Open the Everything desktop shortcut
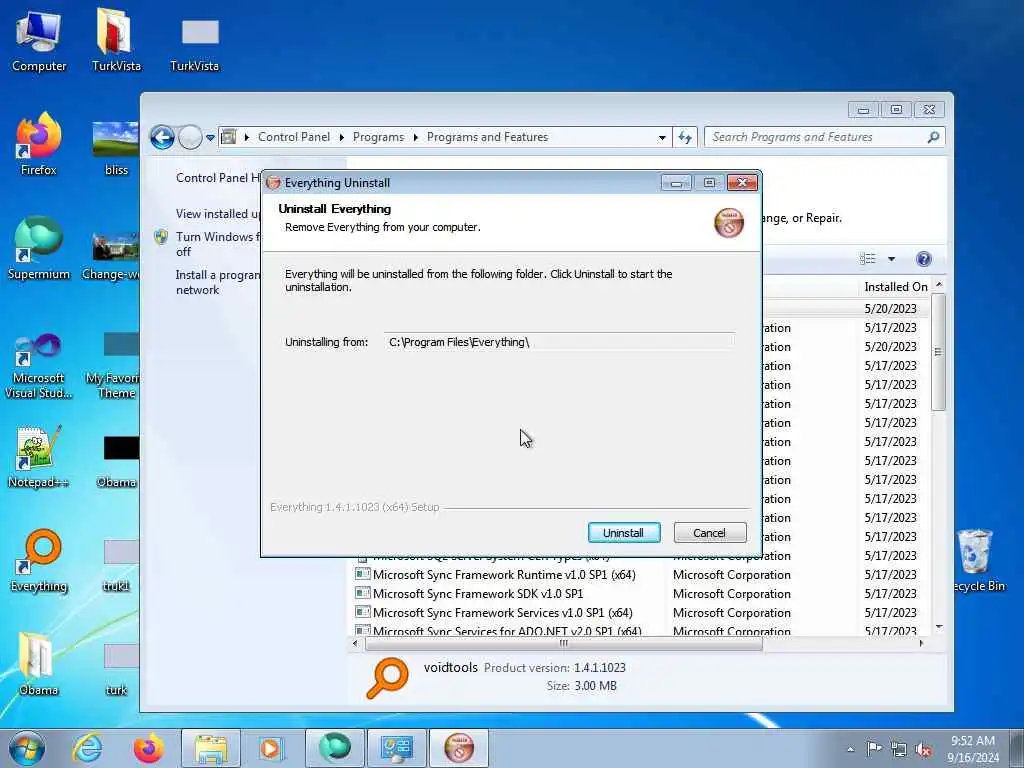1024x768 pixels. (39, 560)
